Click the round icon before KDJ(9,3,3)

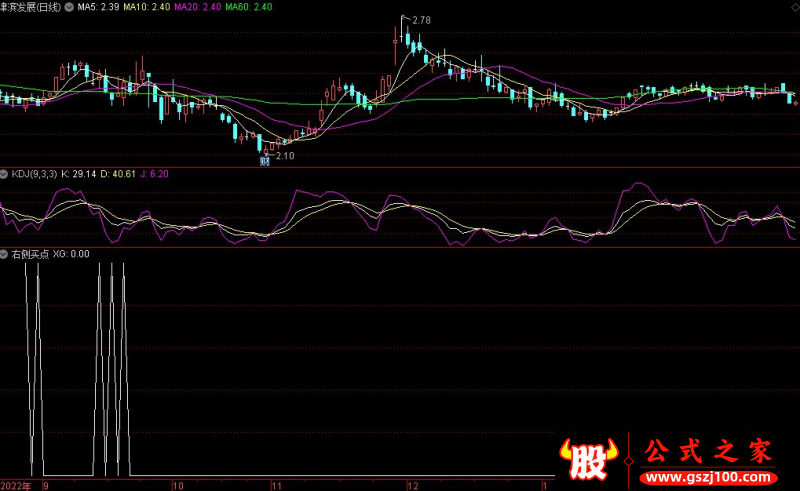5,173
